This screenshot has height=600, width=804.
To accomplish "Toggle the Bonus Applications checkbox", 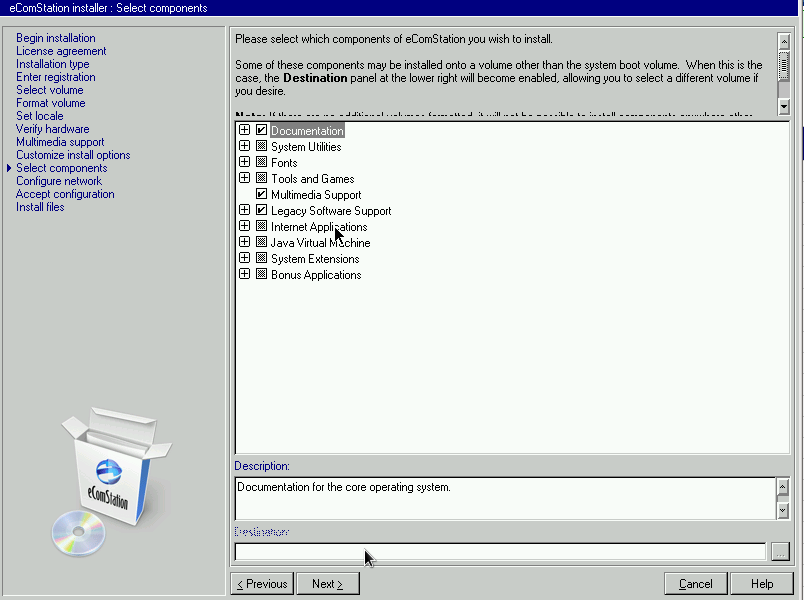I will 262,274.
